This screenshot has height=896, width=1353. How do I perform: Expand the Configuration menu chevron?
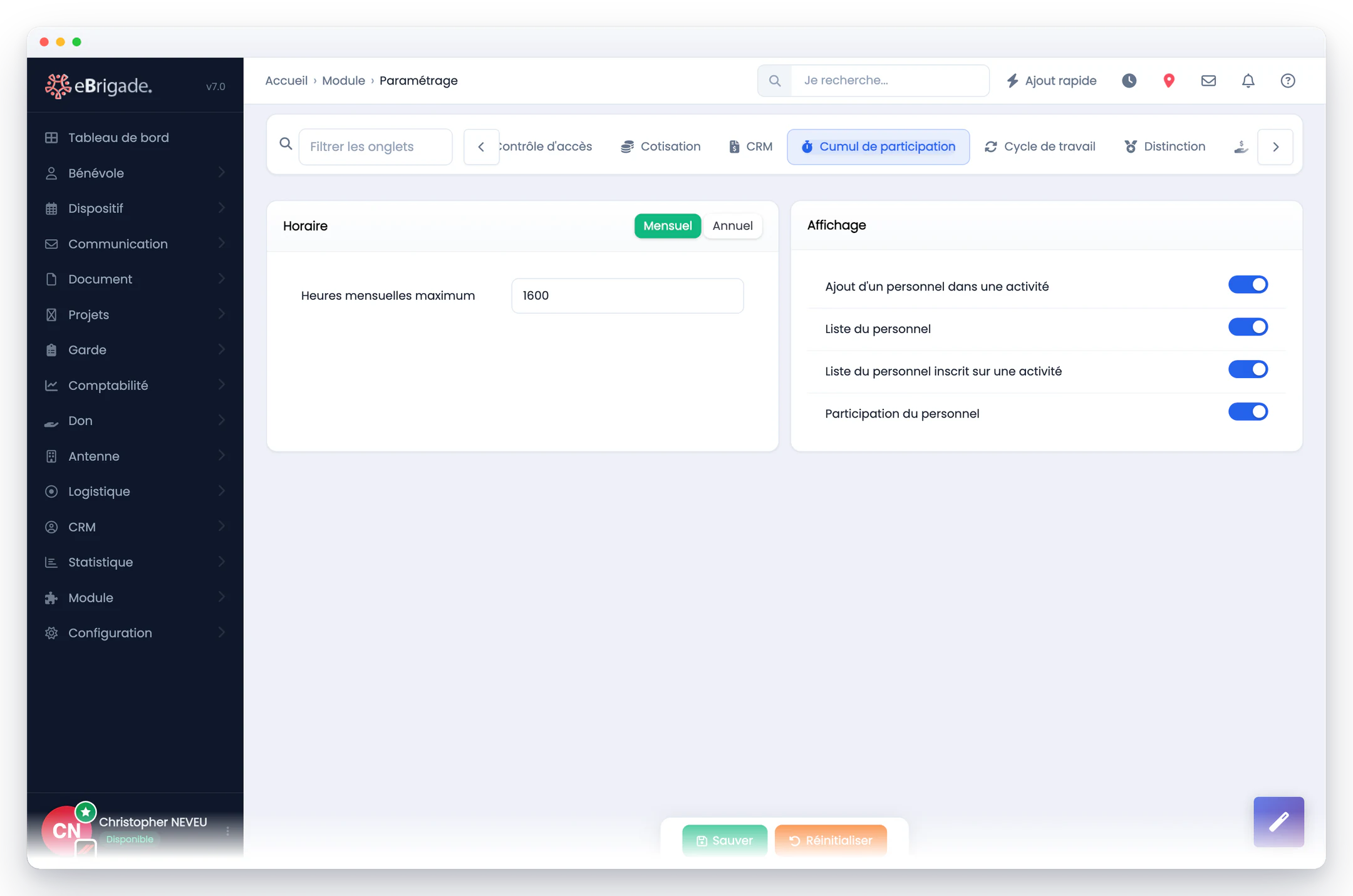tap(222, 632)
